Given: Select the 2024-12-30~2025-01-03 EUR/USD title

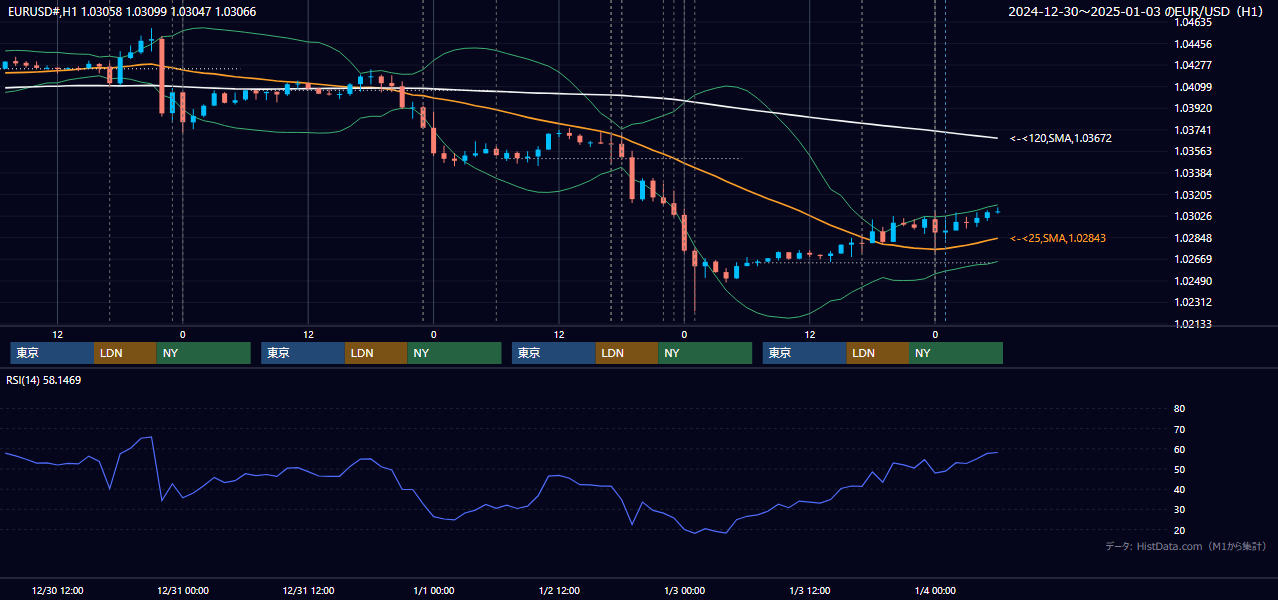Looking at the screenshot, I should [x=1136, y=11].
